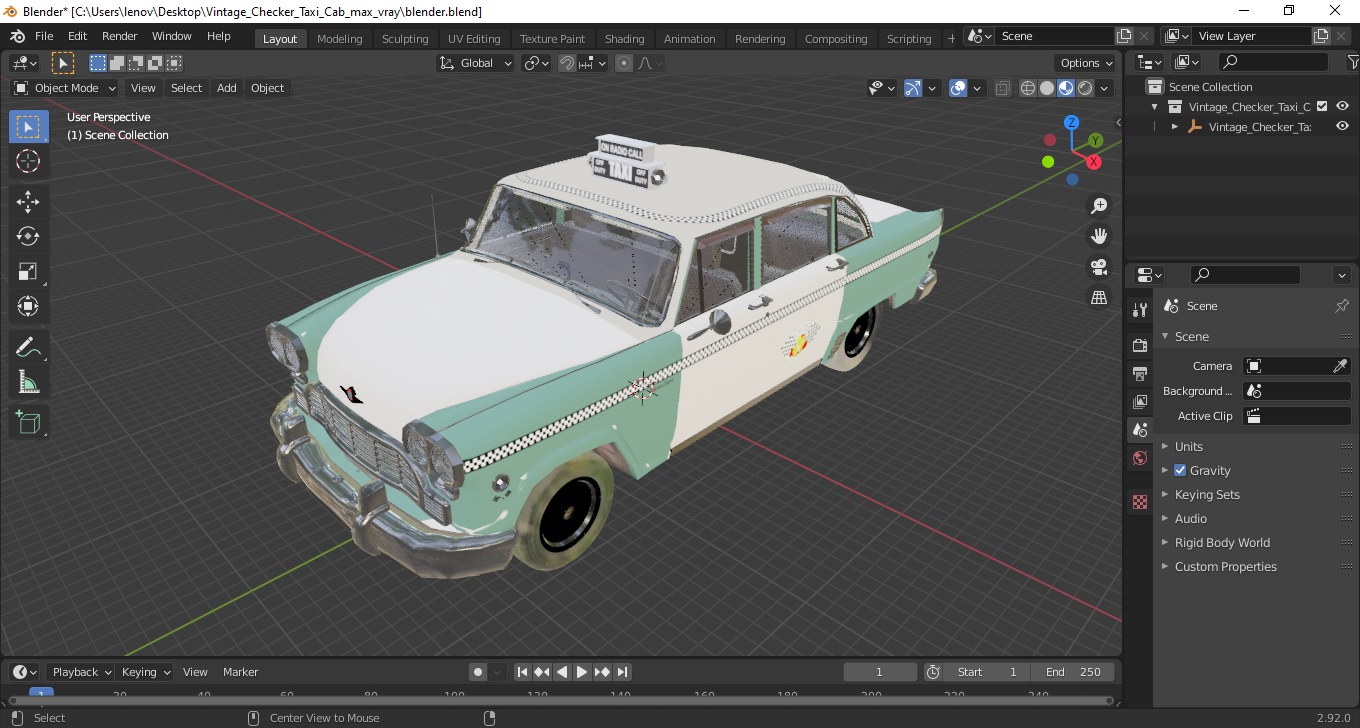1360x728 pixels.
Task: Click the Z axis on navigation gizmo
Action: (1071, 123)
